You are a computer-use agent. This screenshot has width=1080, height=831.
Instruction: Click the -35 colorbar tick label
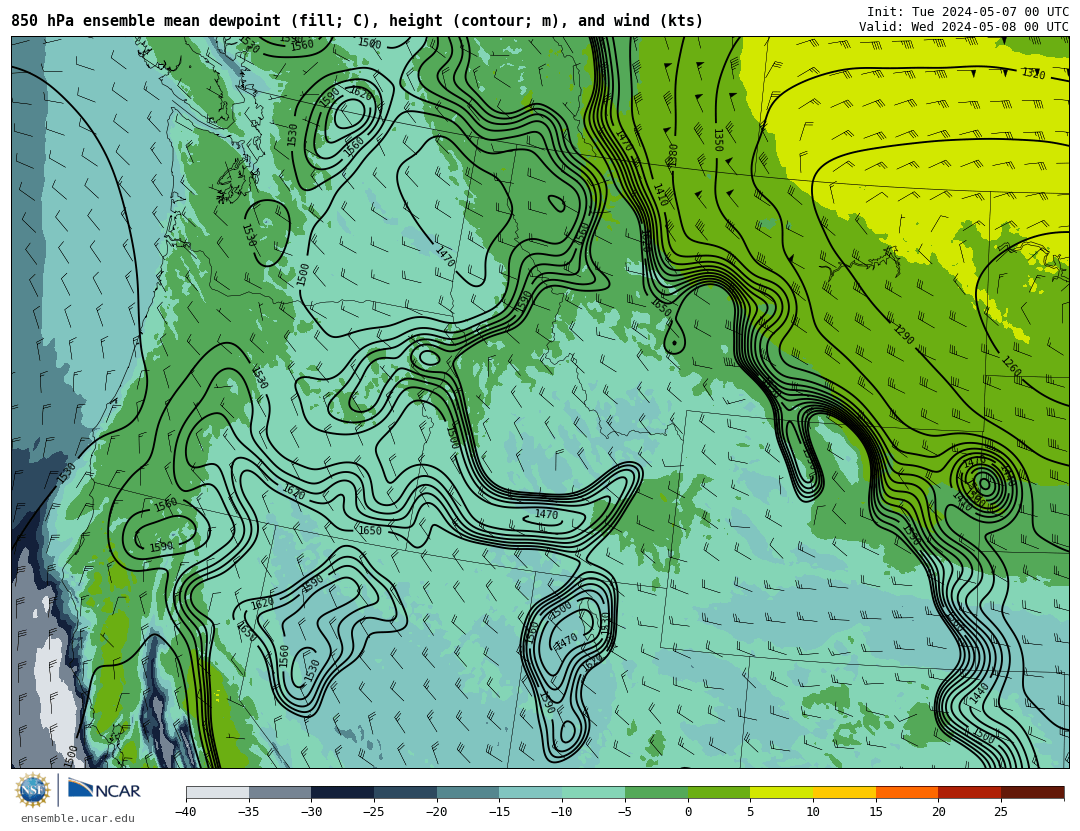click(249, 812)
